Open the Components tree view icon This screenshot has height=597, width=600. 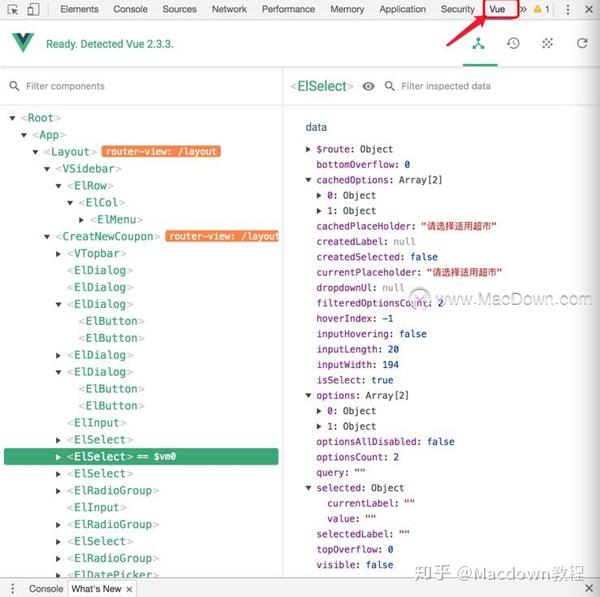coord(478,44)
